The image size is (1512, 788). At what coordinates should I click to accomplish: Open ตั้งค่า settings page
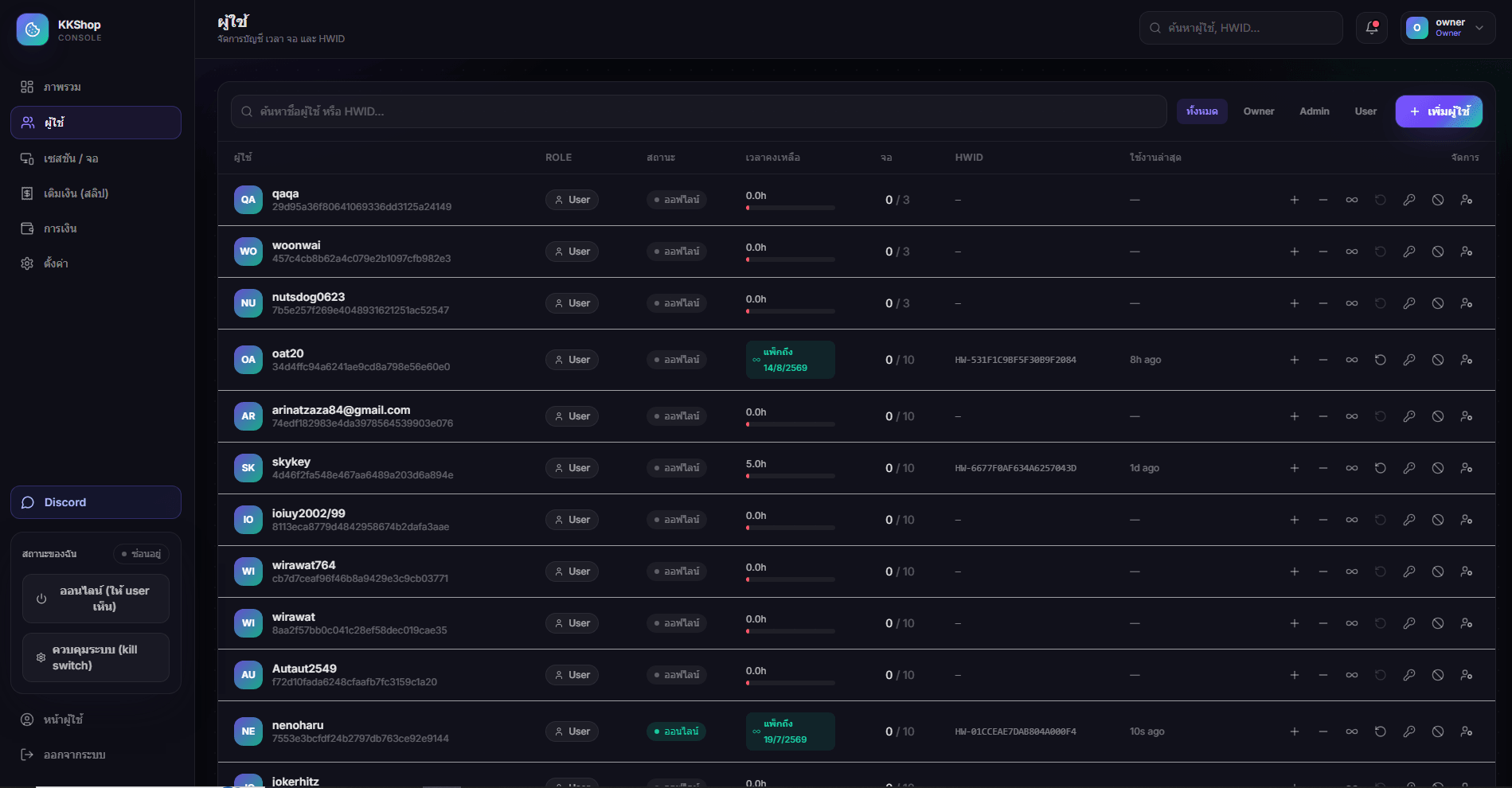point(96,263)
